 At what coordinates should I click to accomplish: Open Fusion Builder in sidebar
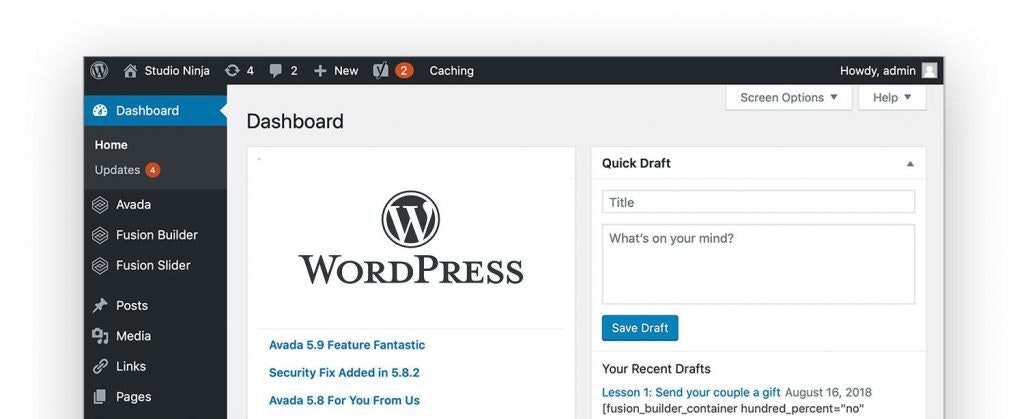point(156,235)
